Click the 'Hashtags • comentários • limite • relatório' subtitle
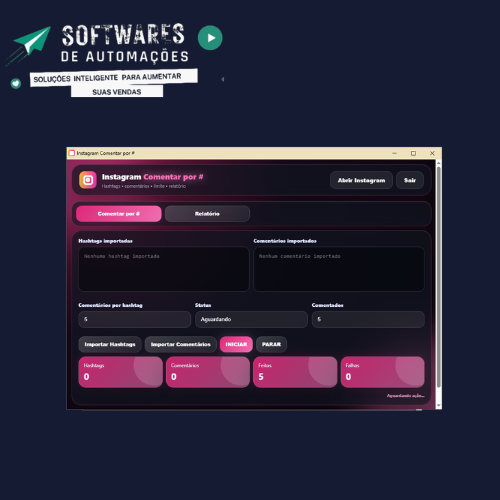Viewport: 500px width, 500px height. [144, 186]
